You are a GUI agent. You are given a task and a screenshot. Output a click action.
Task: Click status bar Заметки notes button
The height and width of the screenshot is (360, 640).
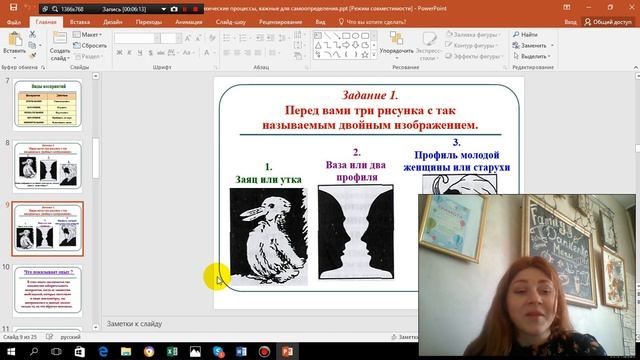(x=404, y=337)
